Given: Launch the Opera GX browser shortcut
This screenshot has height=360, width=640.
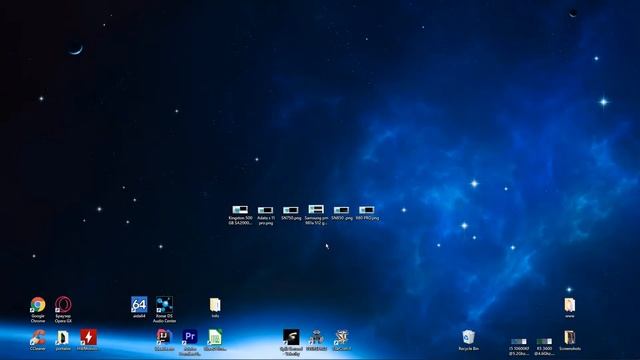Looking at the screenshot, I should (63, 305).
